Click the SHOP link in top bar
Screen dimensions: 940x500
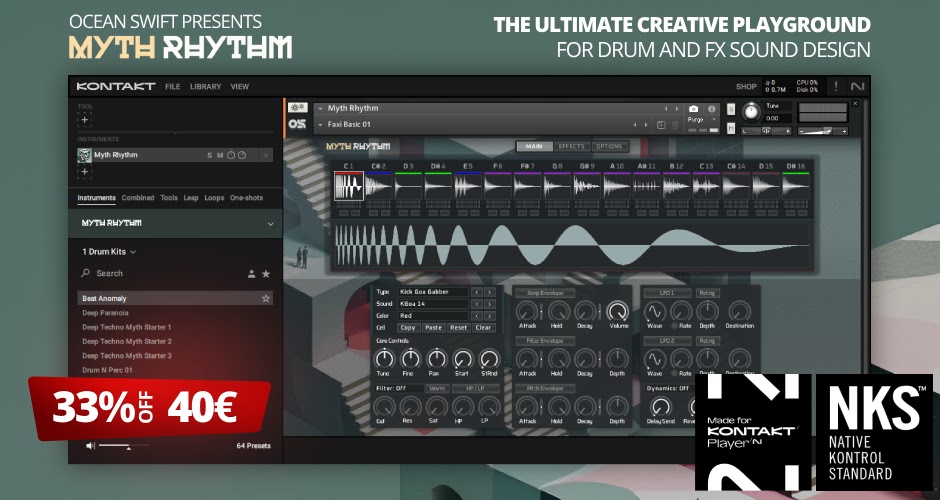pos(746,86)
